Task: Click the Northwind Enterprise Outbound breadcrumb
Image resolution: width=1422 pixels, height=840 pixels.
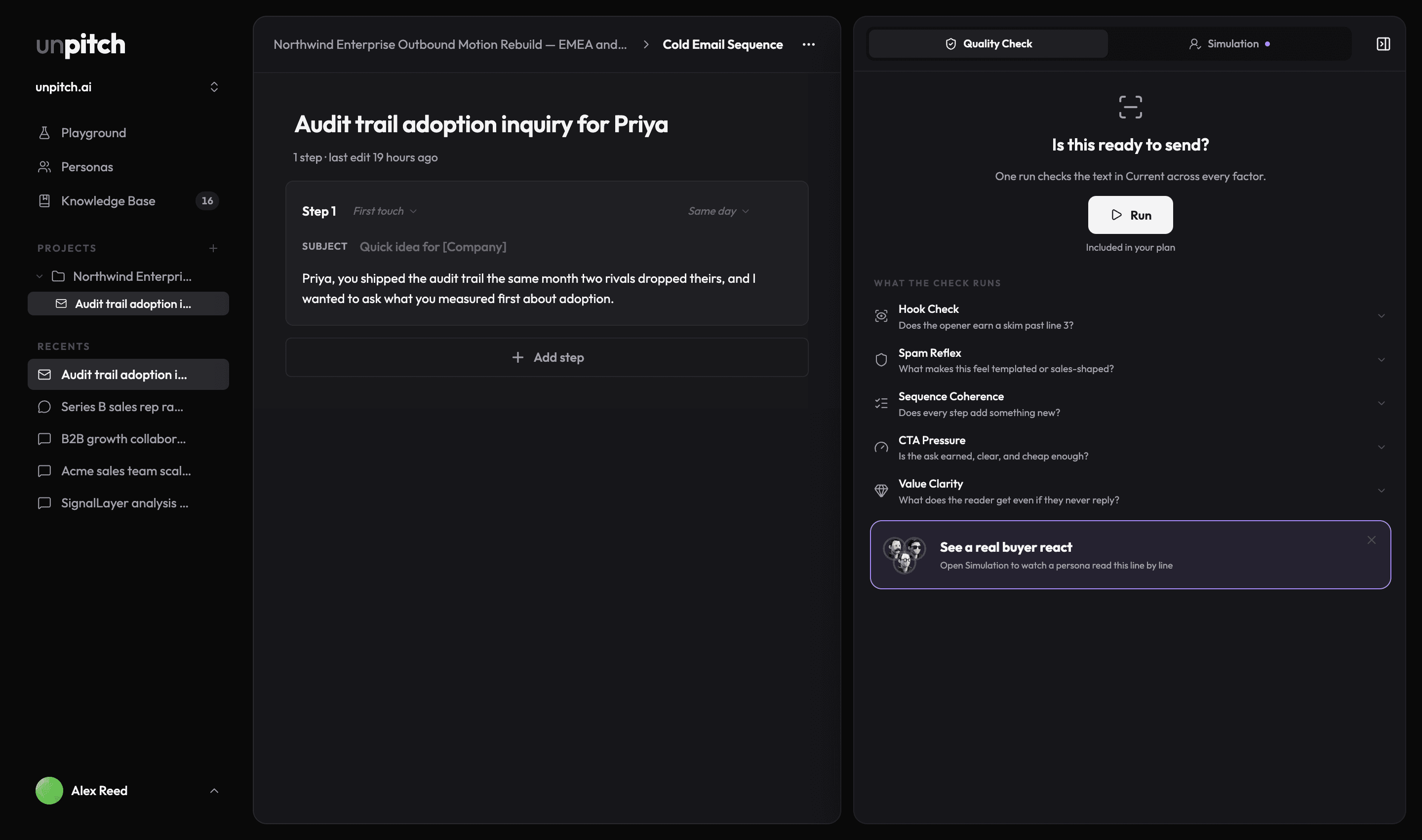Action: (x=450, y=44)
